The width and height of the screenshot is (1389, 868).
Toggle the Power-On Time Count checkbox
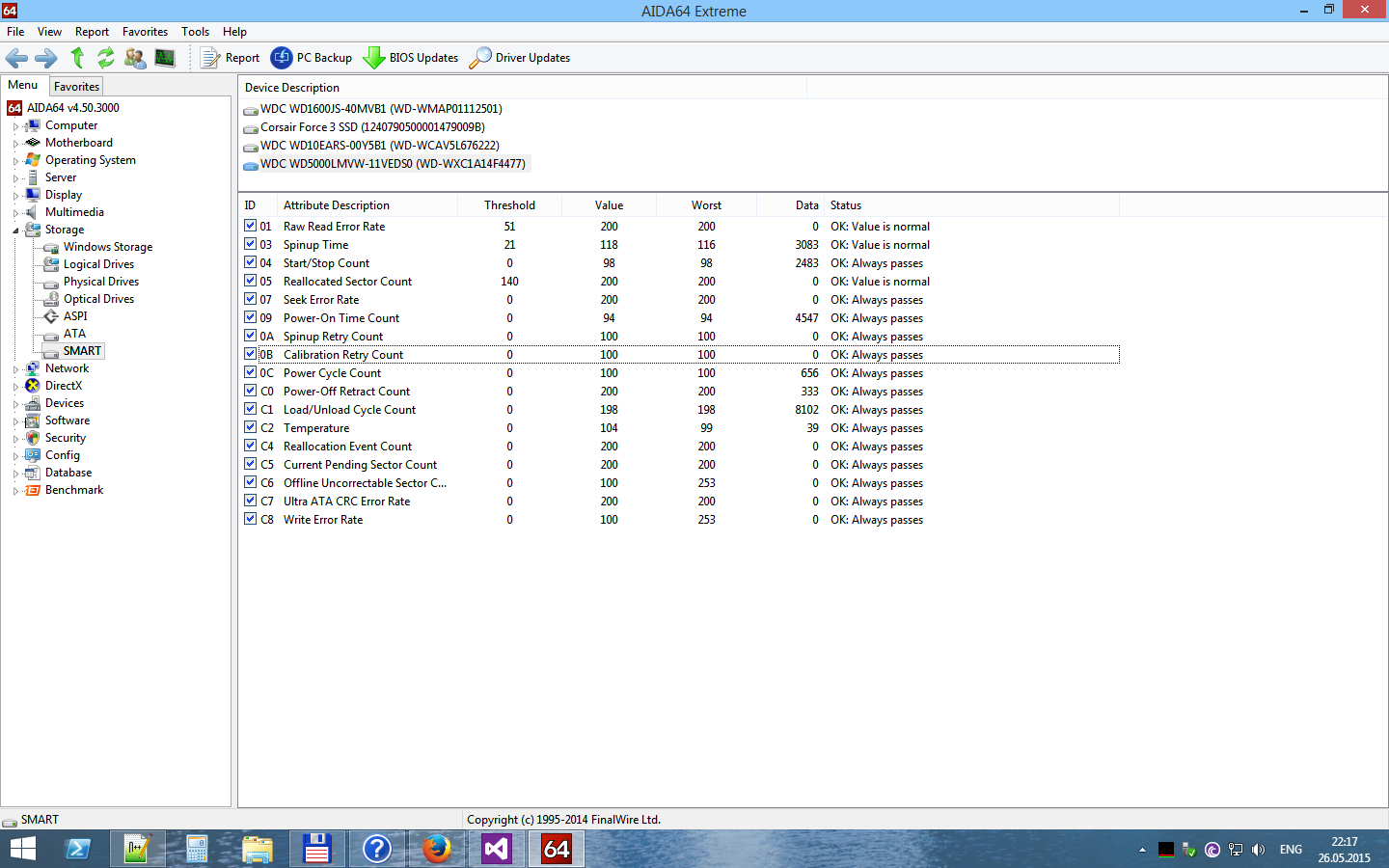[250, 317]
